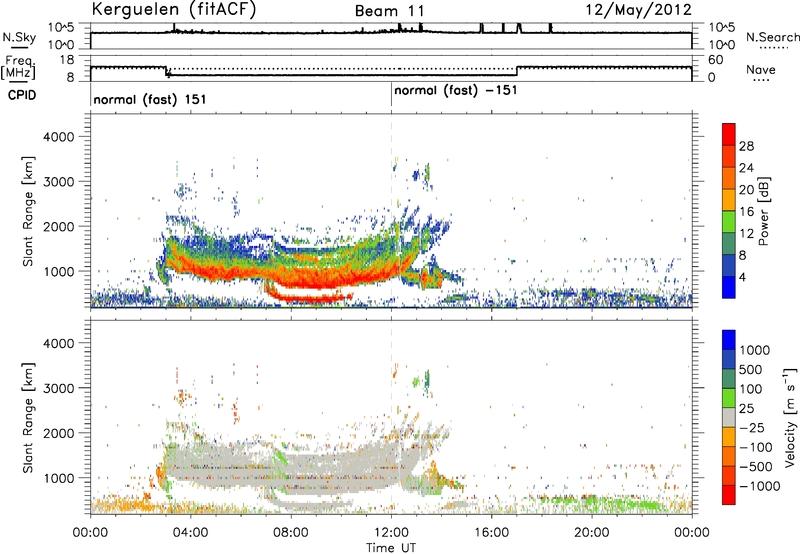Click the 'Beam 11' label

tap(390, 11)
